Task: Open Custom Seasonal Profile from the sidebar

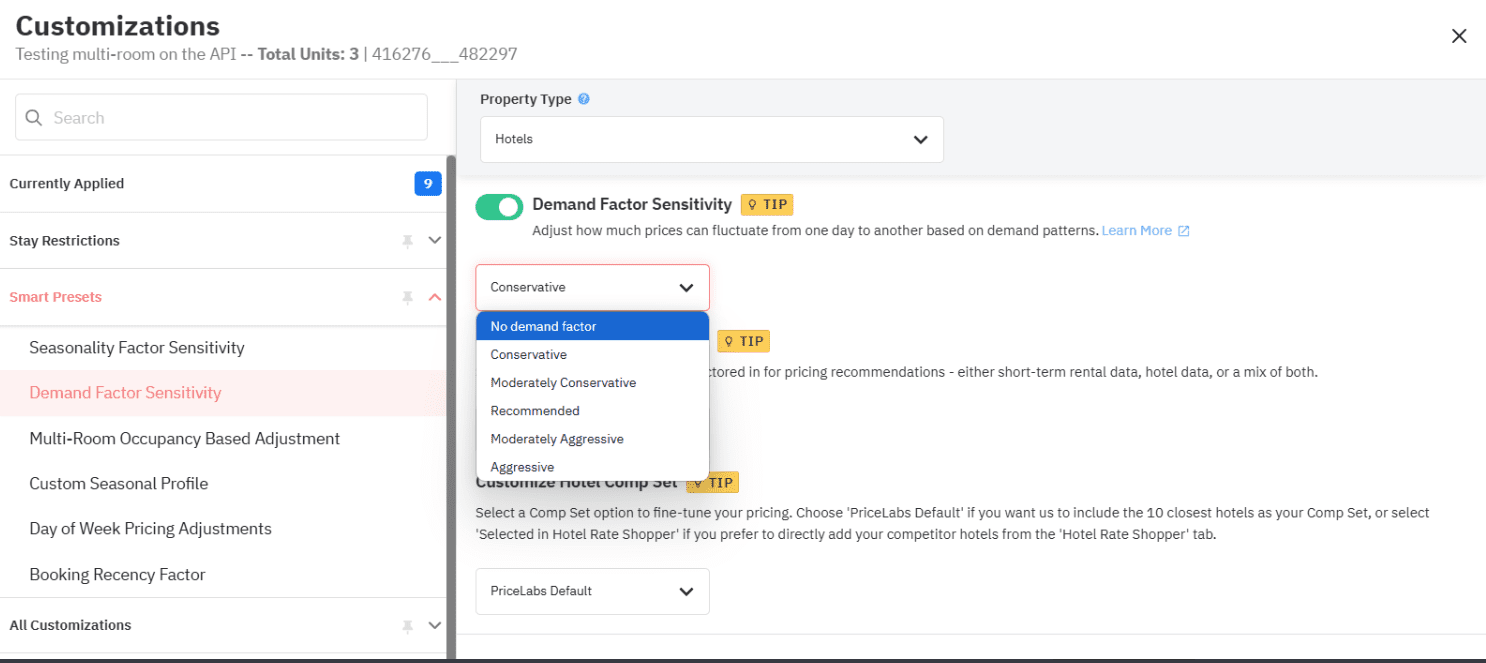Action: pyautogui.click(x=118, y=483)
